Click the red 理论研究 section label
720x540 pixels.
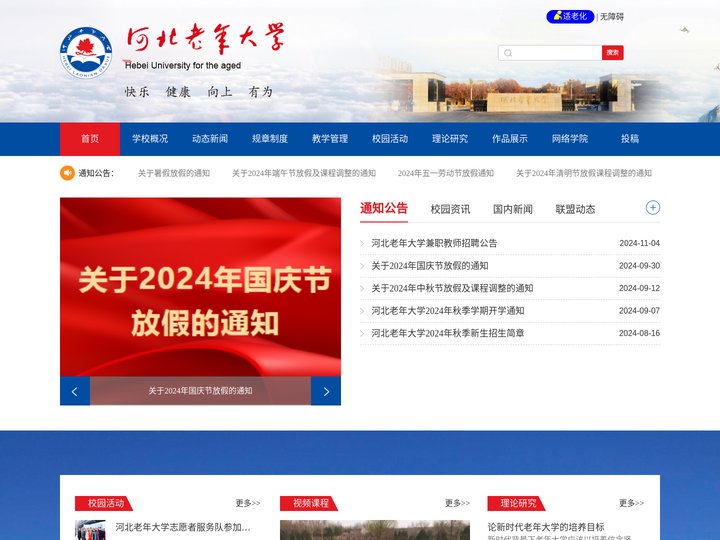pos(517,503)
